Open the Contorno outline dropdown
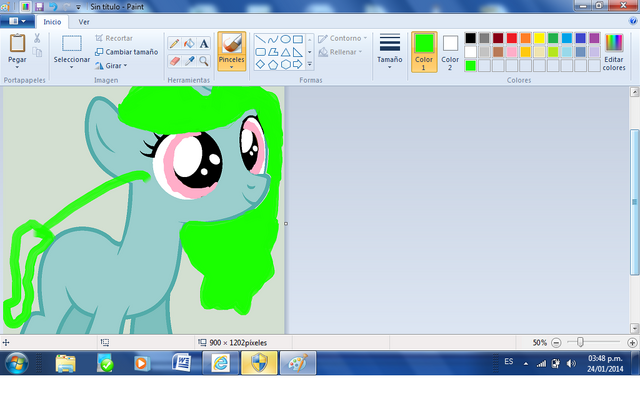640x401 pixels. 342,38
